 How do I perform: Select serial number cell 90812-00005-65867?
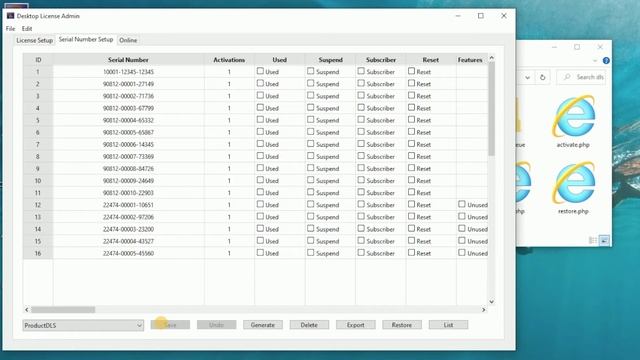pyautogui.click(x=128, y=132)
